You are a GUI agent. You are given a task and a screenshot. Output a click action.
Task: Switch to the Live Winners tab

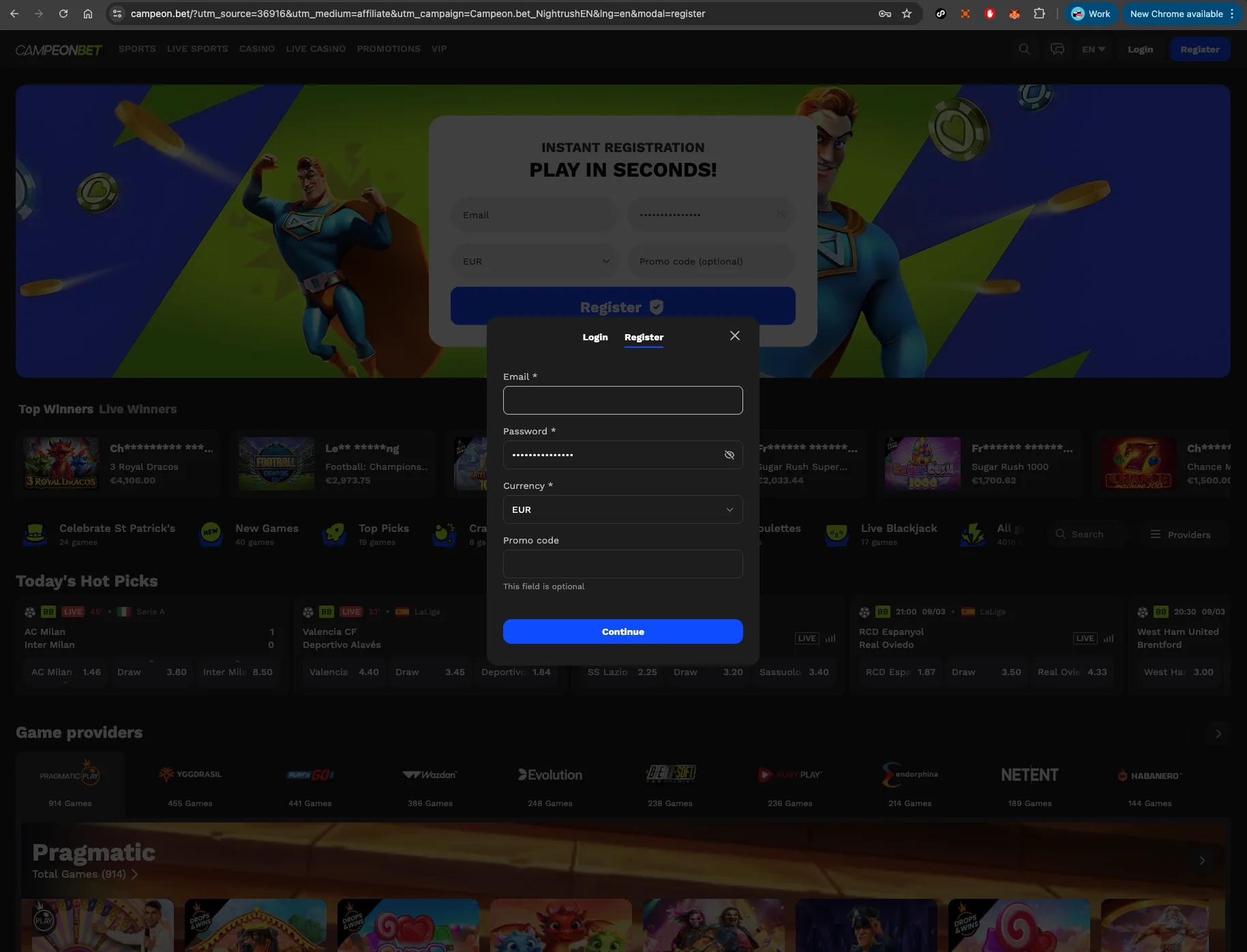tap(138, 409)
